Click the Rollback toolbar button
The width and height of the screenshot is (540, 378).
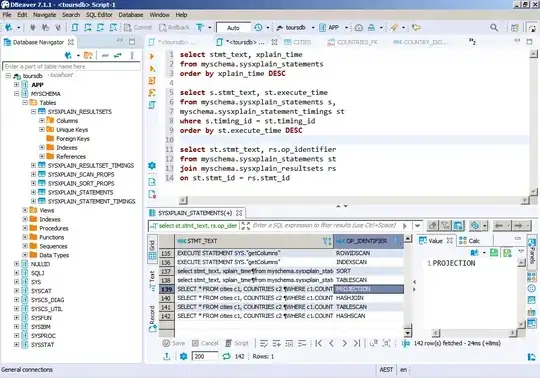pyautogui.click(x=174, y=28)
